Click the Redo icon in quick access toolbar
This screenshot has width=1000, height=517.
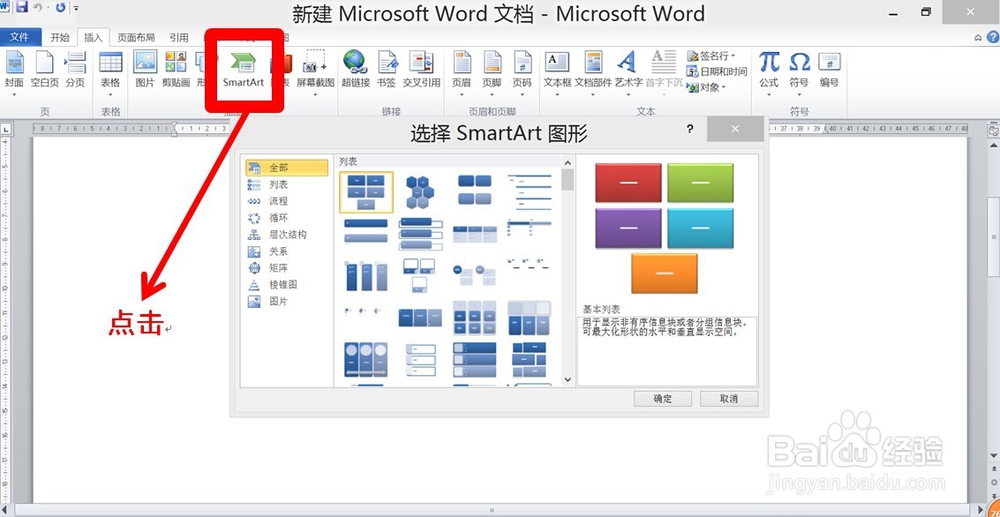pyautogui.click(x=61, y=8)
